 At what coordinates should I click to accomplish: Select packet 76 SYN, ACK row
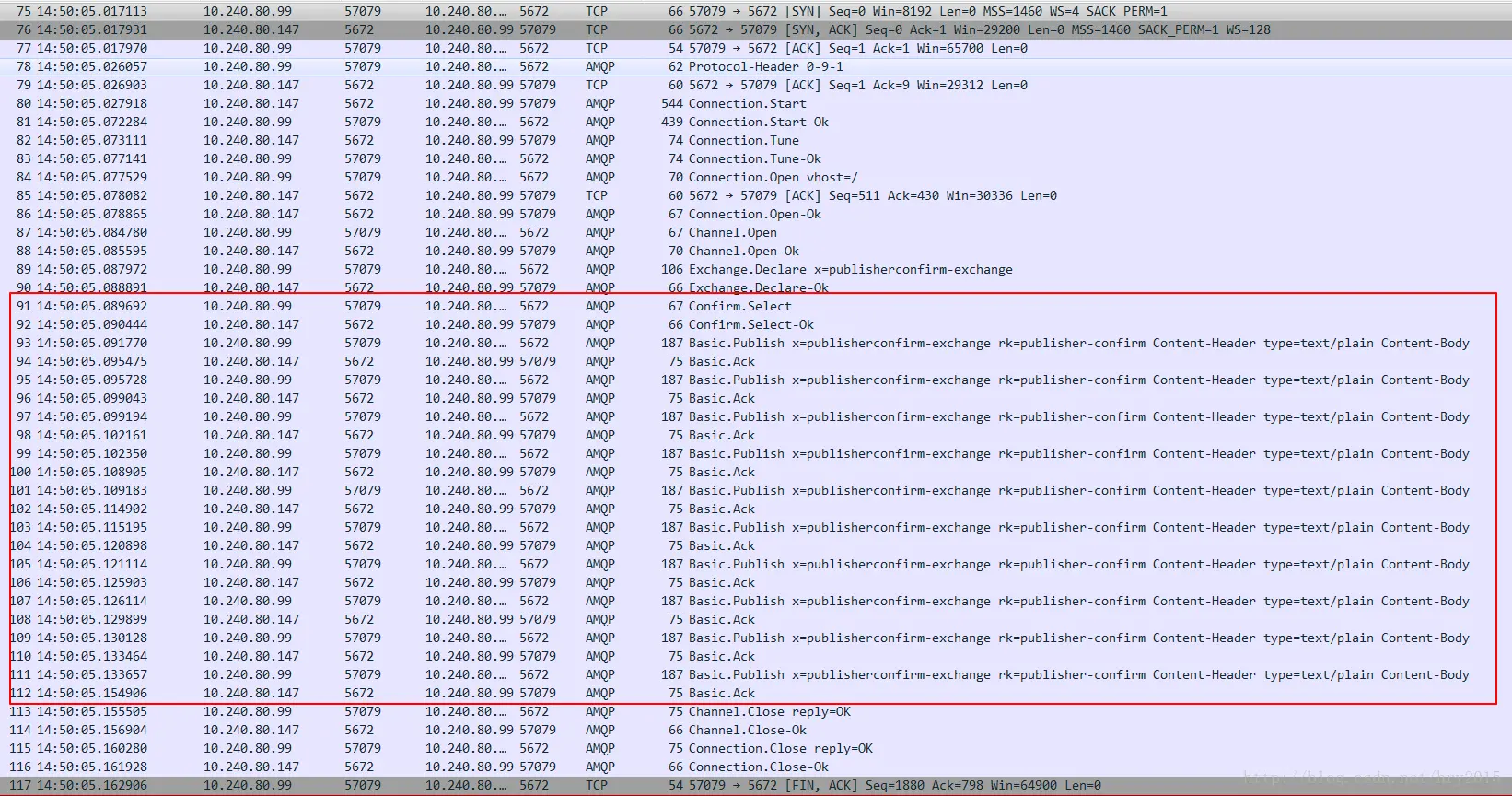coord(756,29)
